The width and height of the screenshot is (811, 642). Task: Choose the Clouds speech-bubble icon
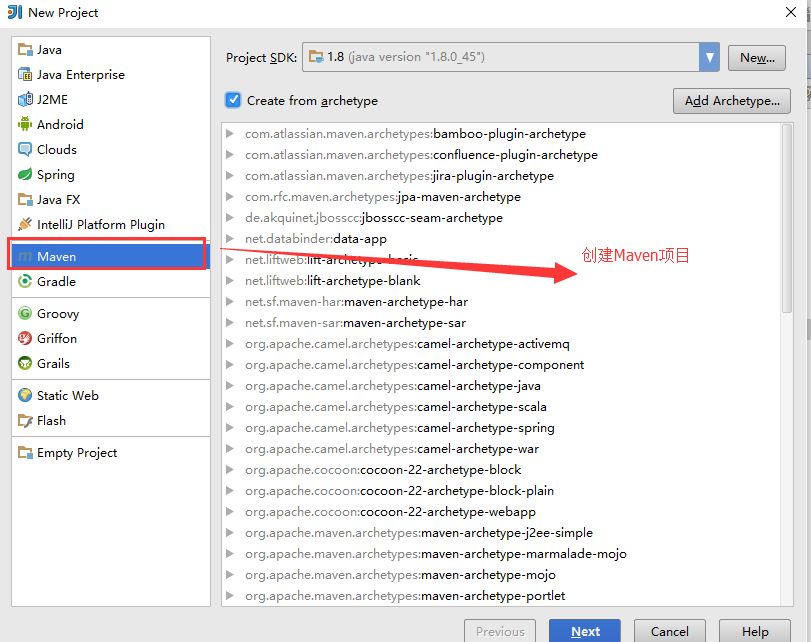pos(25,150)
